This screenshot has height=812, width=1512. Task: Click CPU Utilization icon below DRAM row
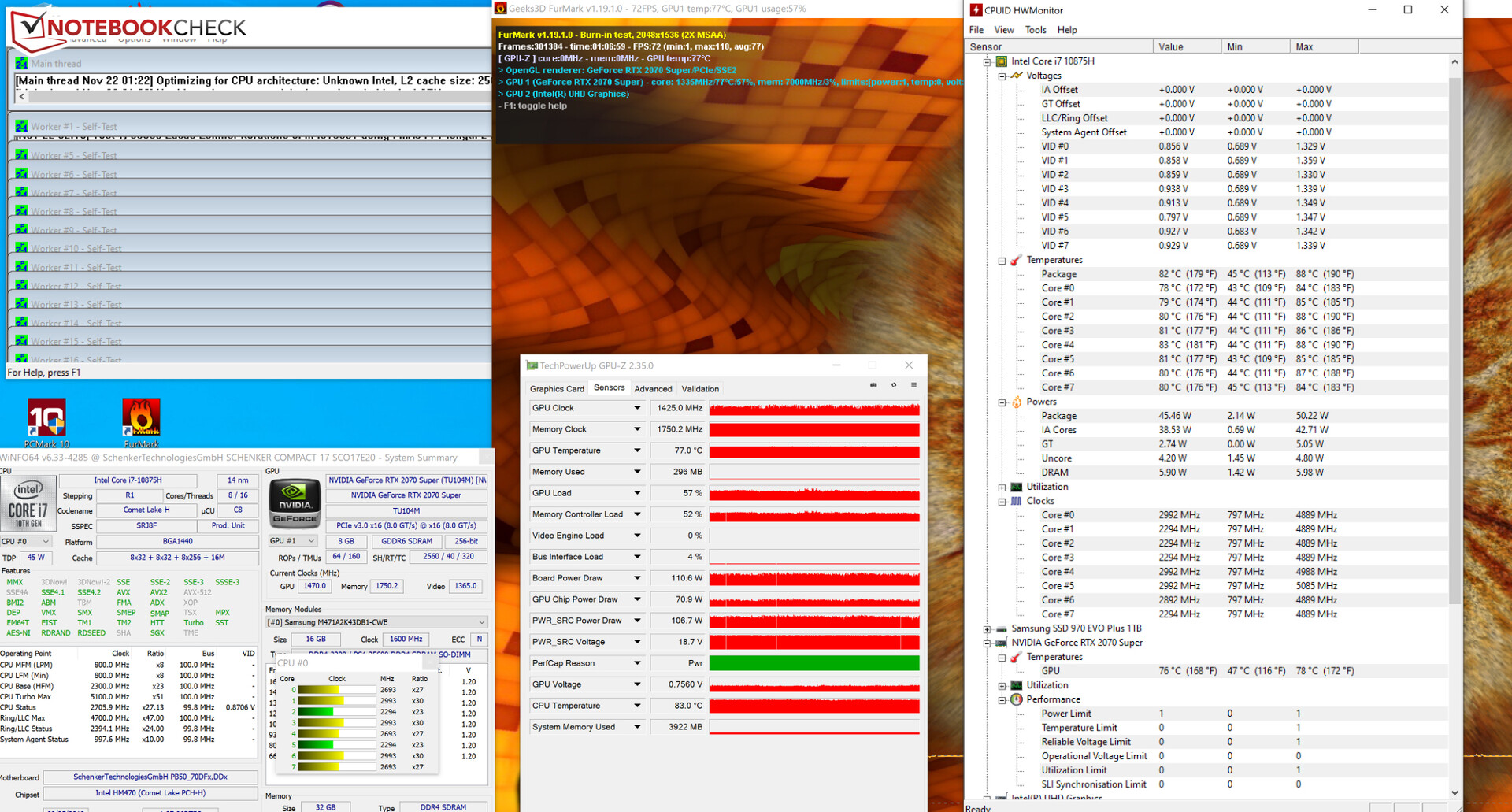[x=1017, y=487]
